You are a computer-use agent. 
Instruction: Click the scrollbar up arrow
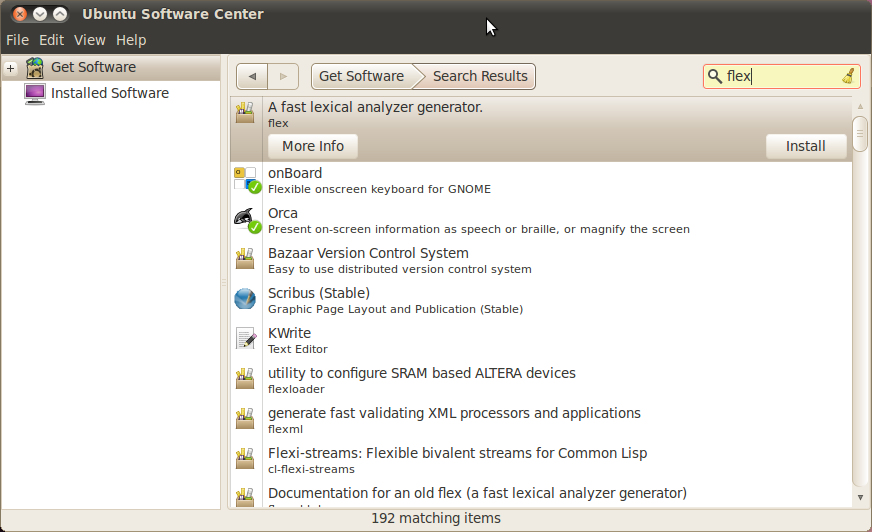(x=859, y=105)
